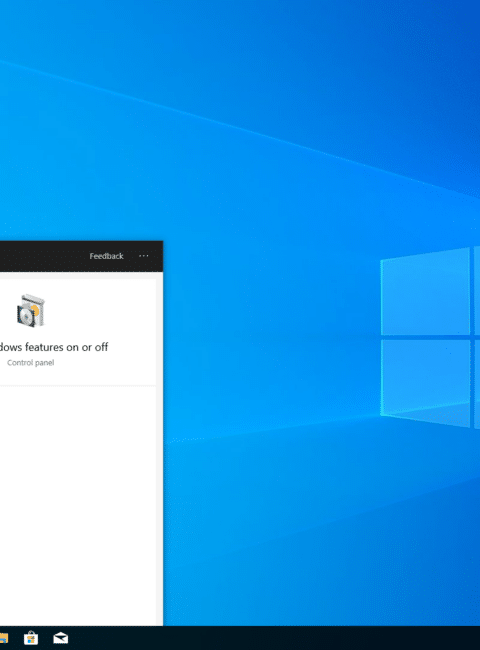
Task: Click the 'Control panel' subtitle text
Action: [30, 363]
